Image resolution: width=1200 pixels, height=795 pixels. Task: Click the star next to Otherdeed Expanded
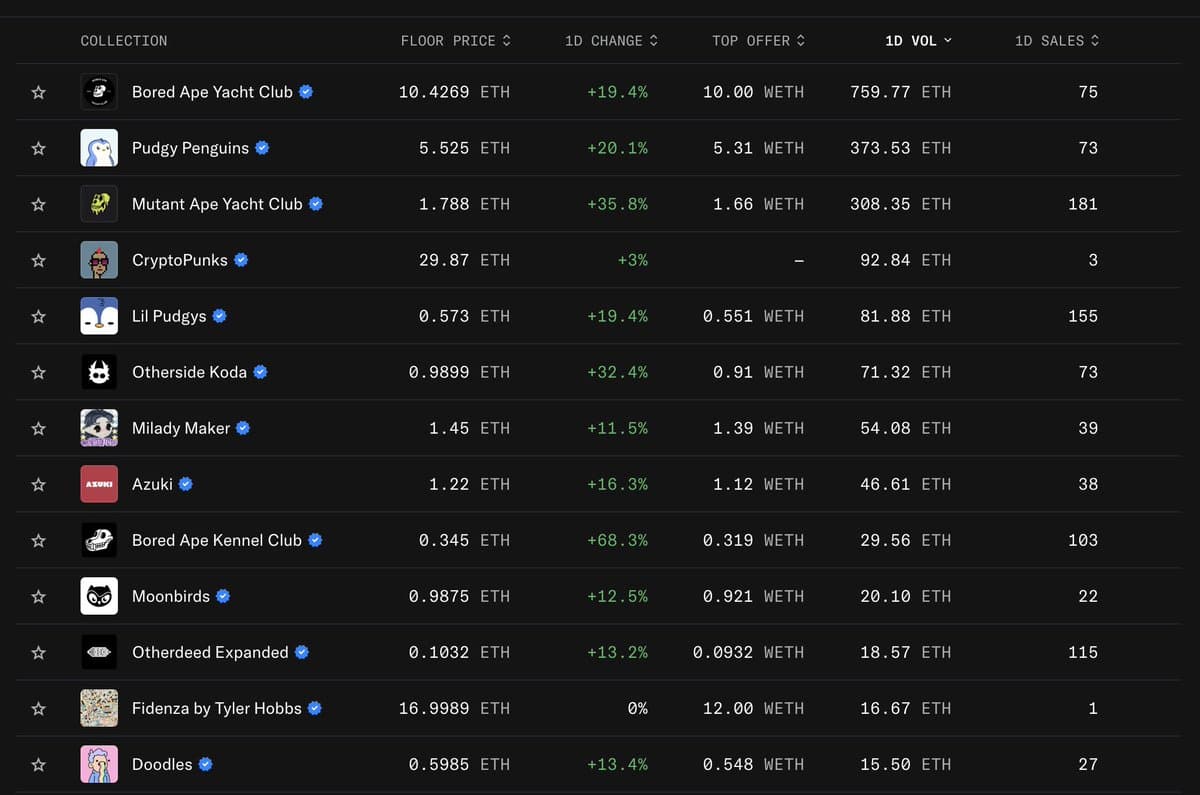coord(38,652)
